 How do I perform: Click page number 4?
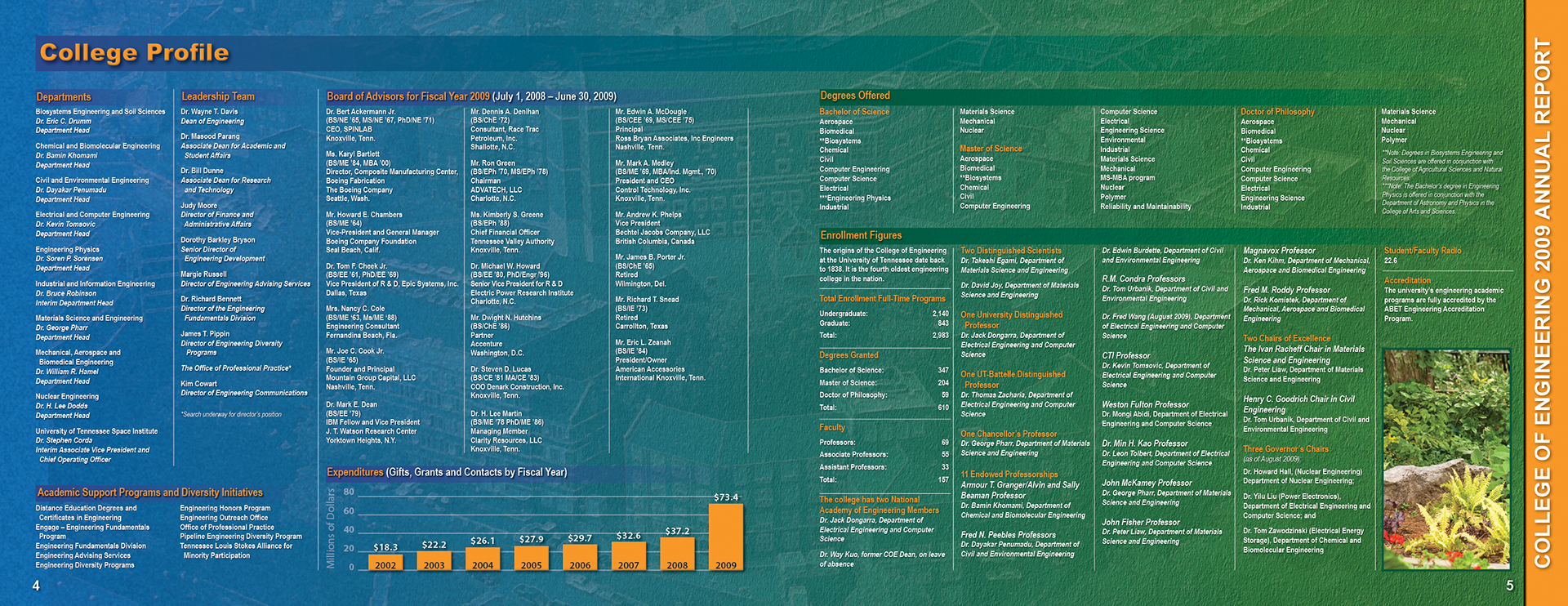(x=36, y=586)
